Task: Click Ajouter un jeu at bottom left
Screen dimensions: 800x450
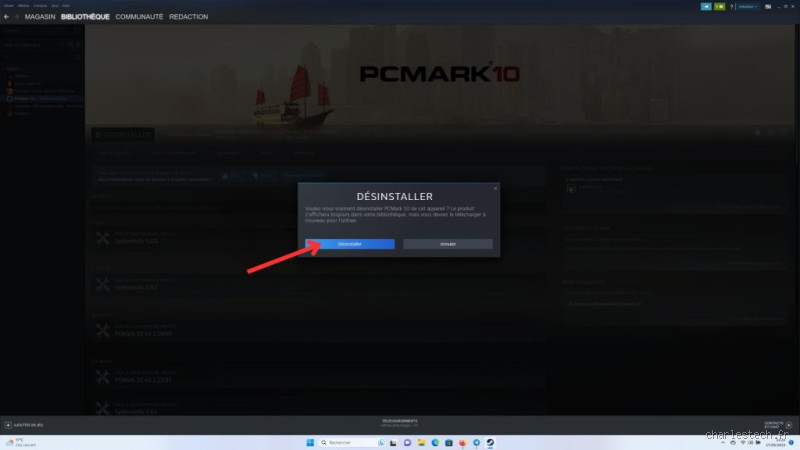Action: click(x=24, y=425)
